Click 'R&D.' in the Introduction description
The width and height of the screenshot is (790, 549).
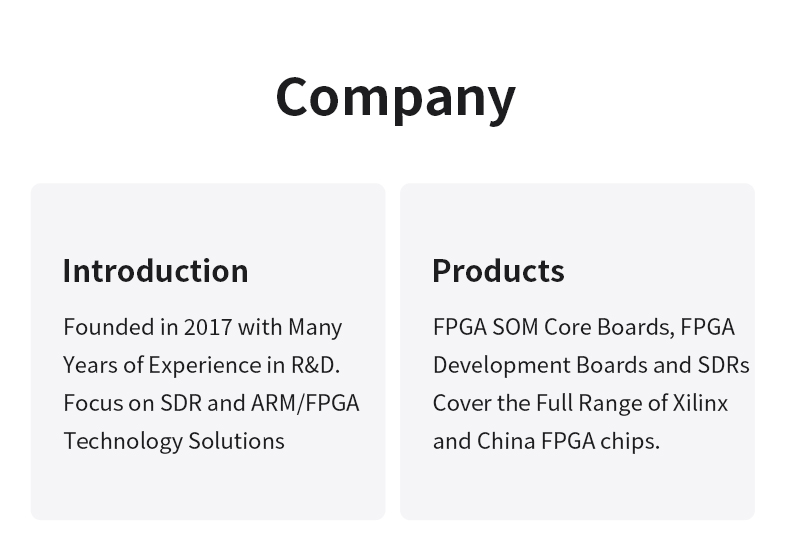pyautogui.click(x=316, y=365)
